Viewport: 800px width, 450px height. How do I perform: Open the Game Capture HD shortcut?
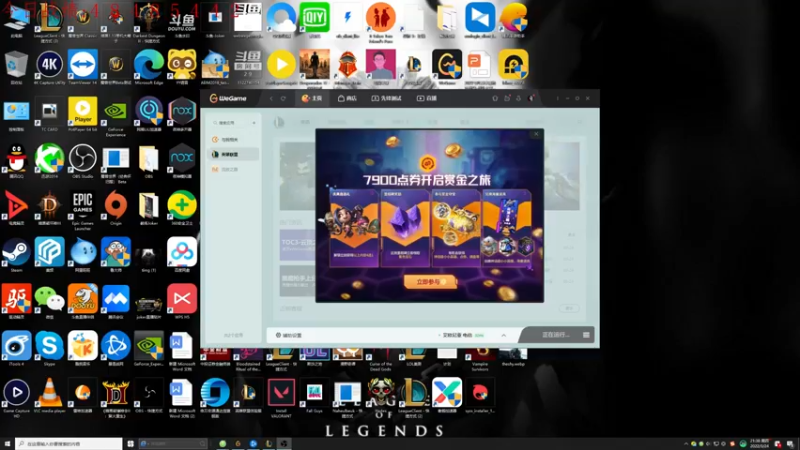16,398
